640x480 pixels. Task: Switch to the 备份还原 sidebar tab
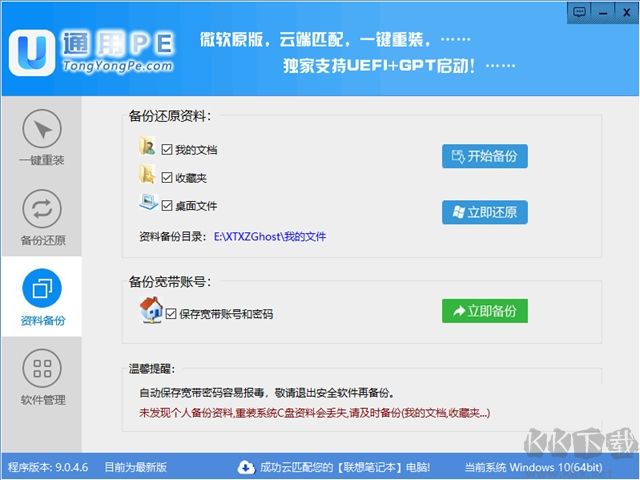tap(42, 218)
